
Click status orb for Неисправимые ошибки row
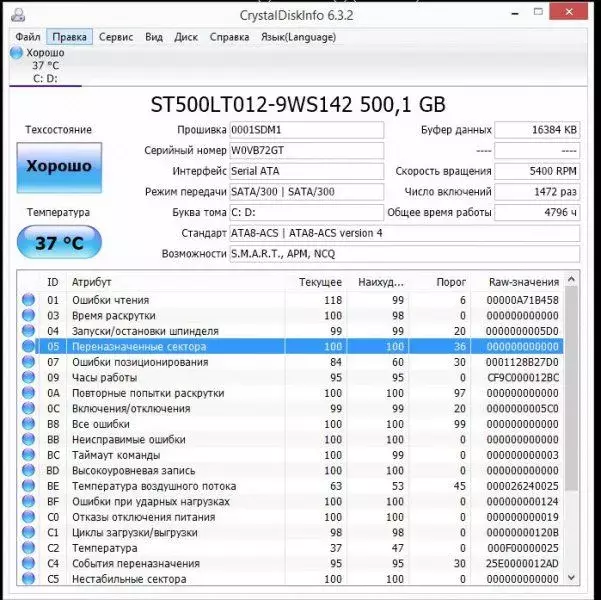pos(28,439)
